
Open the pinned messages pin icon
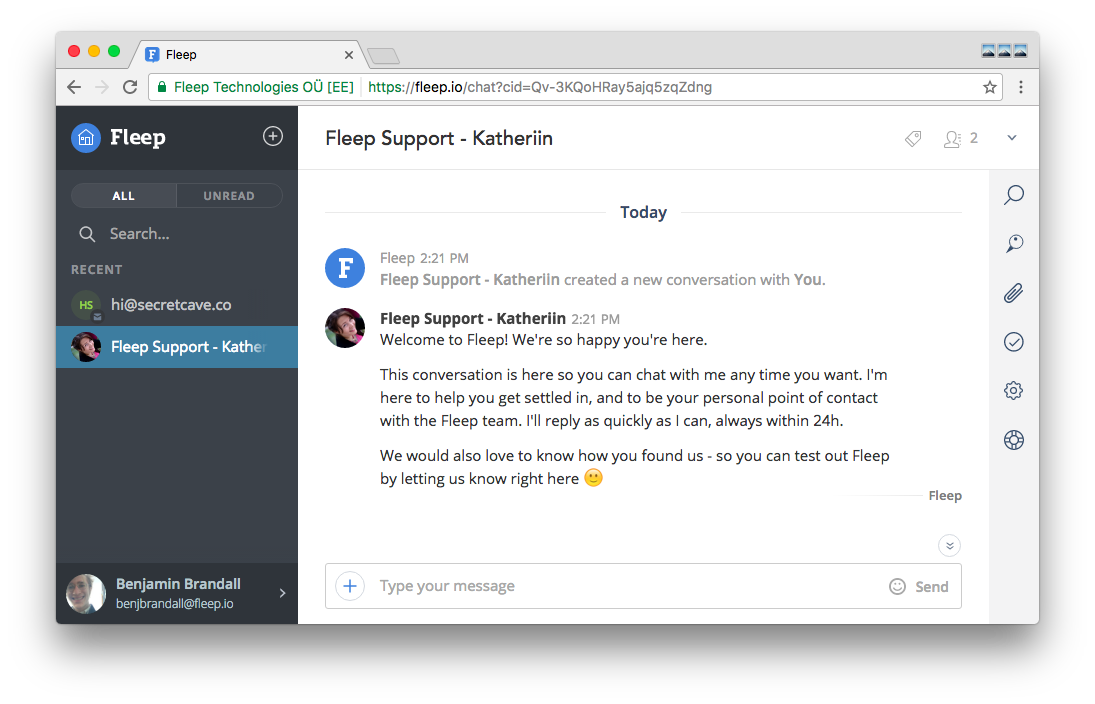tap(1014, 243)
